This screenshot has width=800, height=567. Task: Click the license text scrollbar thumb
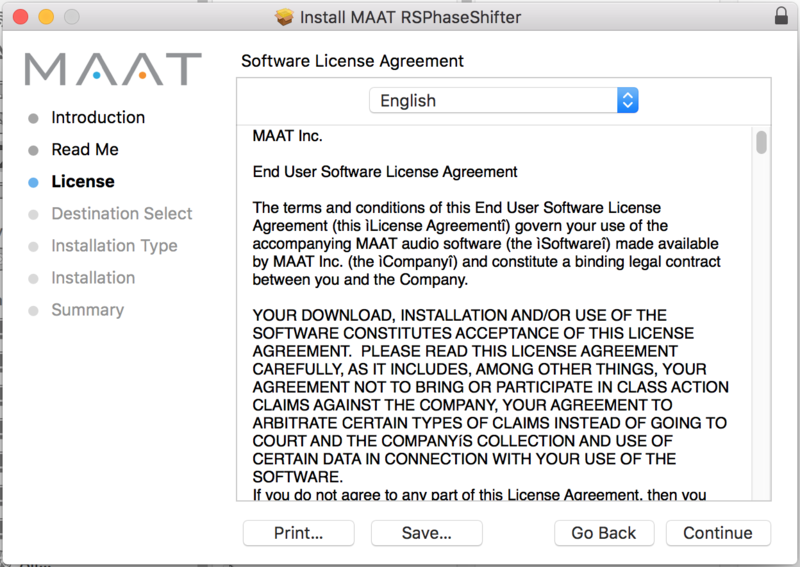click(762, 142)
